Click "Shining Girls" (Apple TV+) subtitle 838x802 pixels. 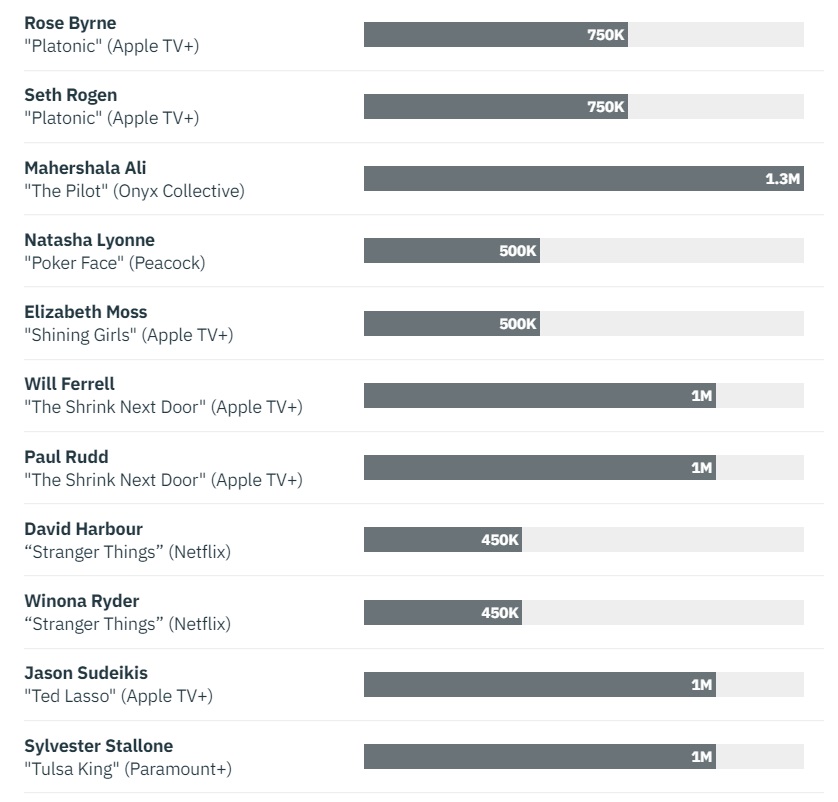coord(129,335)
